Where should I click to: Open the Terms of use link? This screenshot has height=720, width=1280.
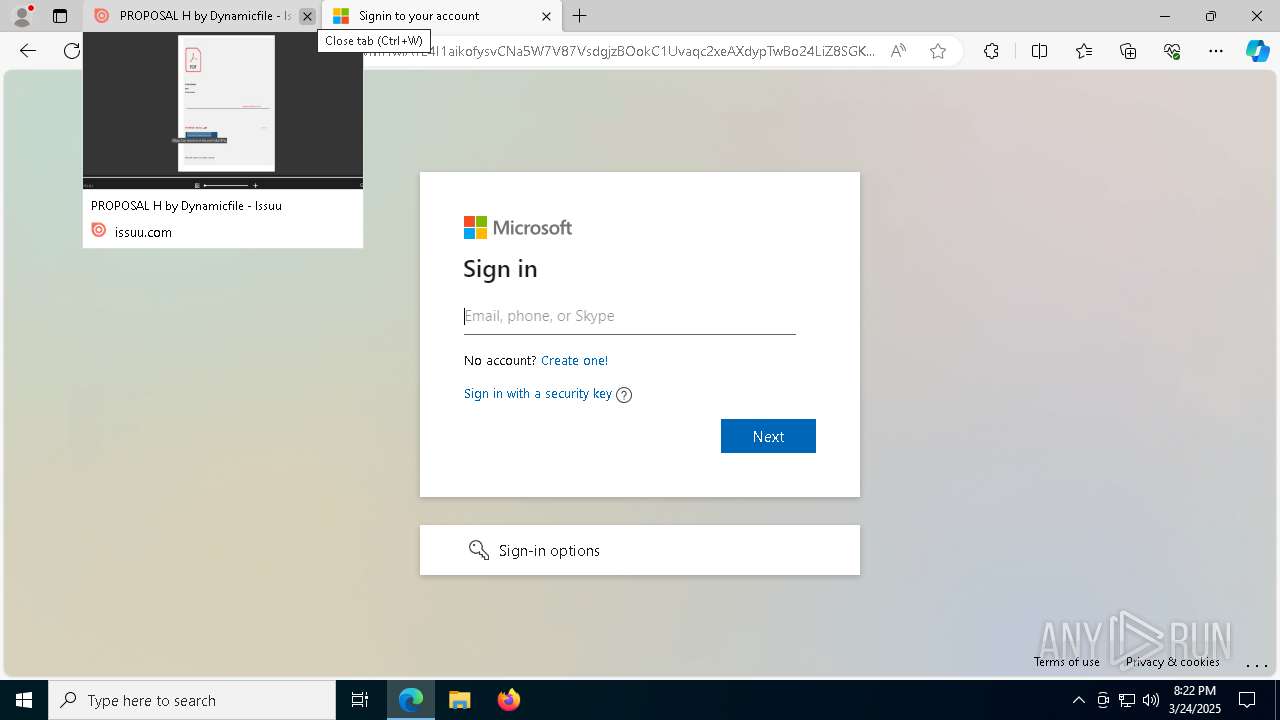pyautogui.click(x=1067, y=662)
